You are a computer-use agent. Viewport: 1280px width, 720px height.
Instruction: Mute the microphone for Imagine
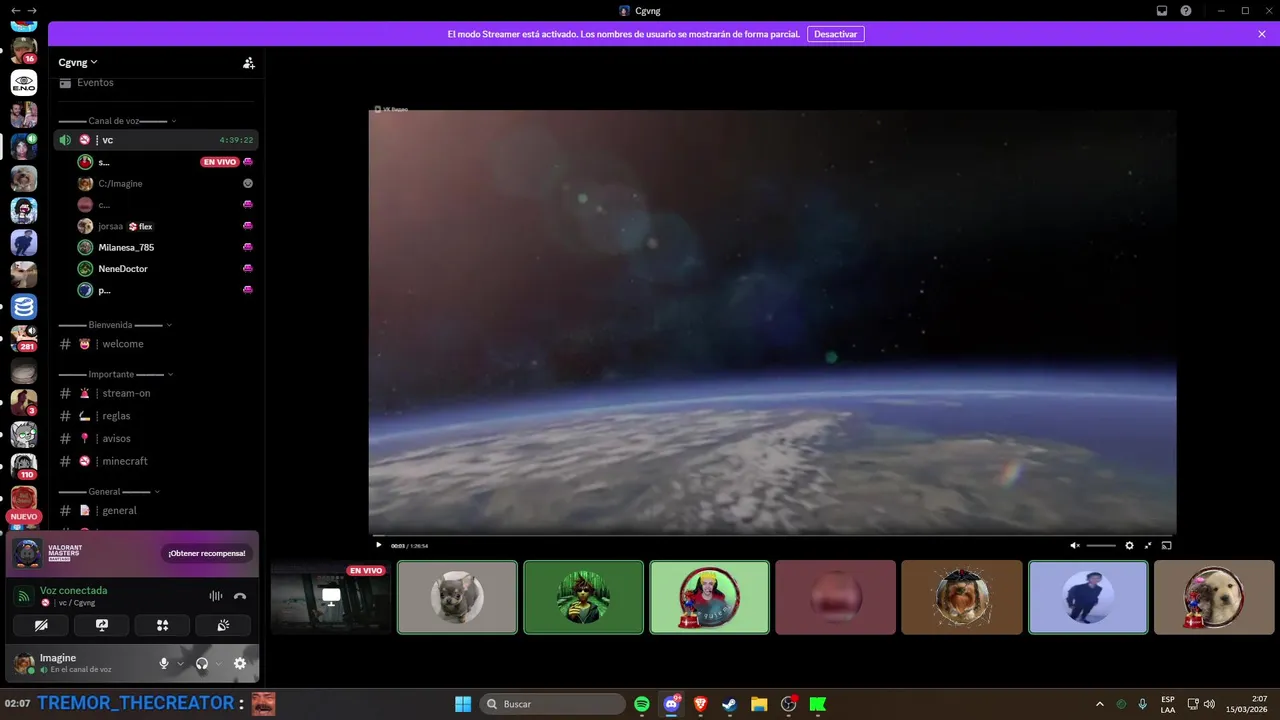pyautogui.click(x=164, y=663)
